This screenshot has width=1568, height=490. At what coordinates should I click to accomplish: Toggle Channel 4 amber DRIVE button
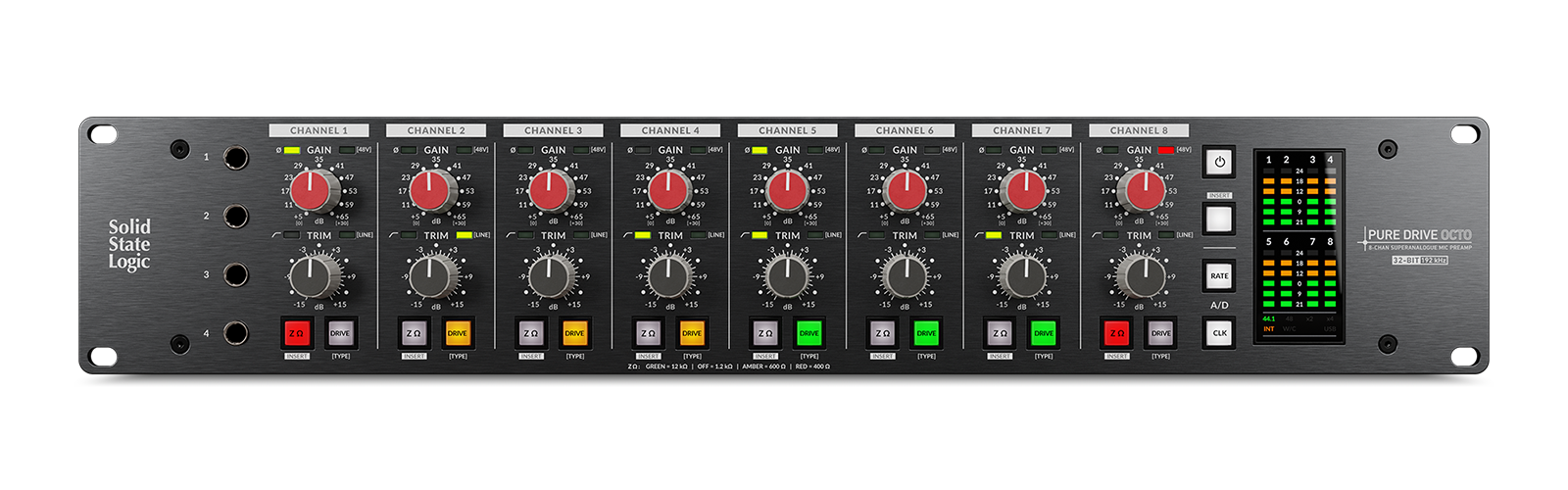tap(692, 333)
